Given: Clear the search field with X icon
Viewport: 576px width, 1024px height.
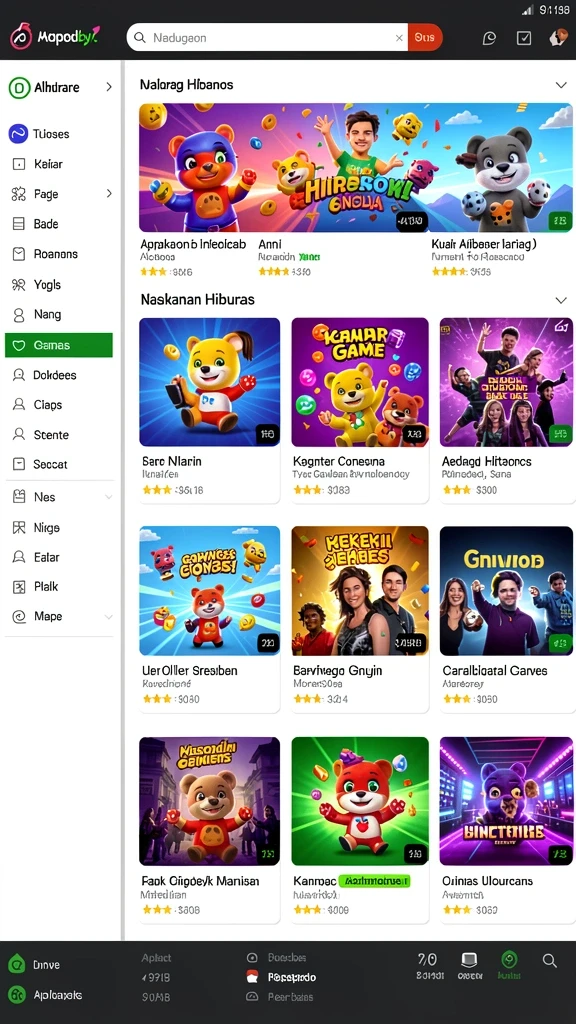Looking at the screenshot, I should tap(399, 38).
